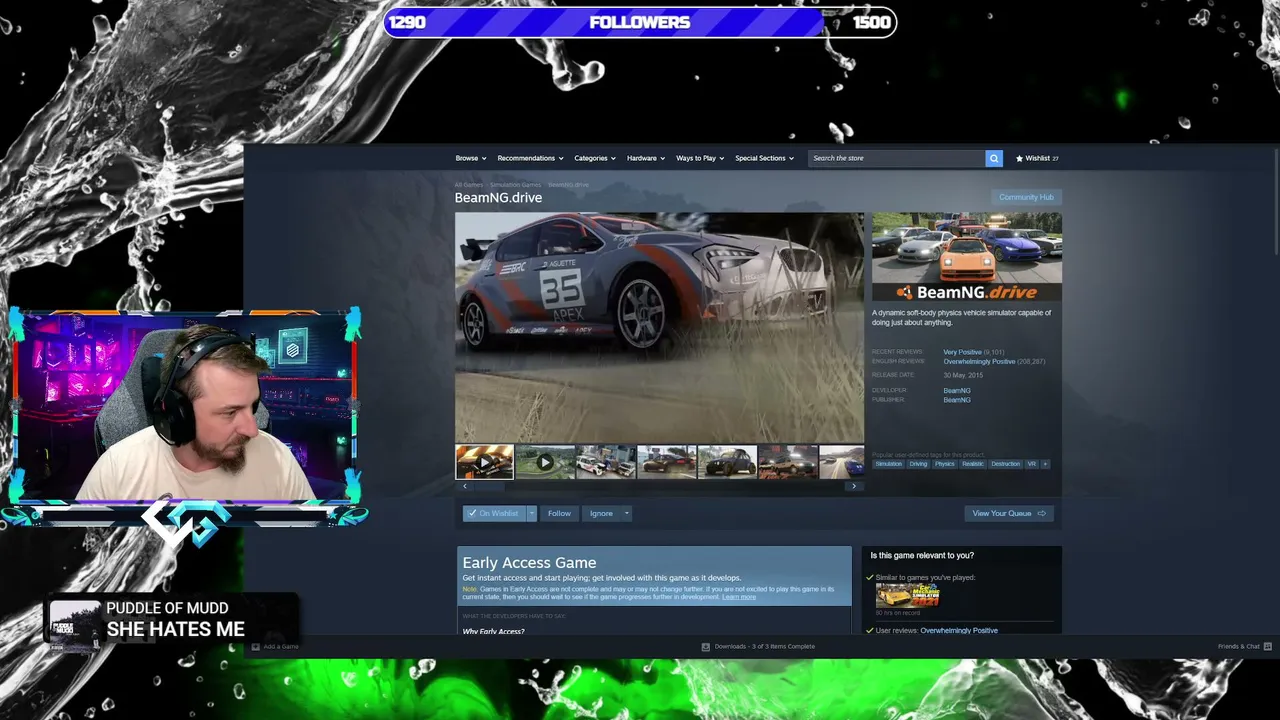The height and width of the screenshot is (720, 1280).
Task: Click the BeamNG publisher link
Action: 957,400
